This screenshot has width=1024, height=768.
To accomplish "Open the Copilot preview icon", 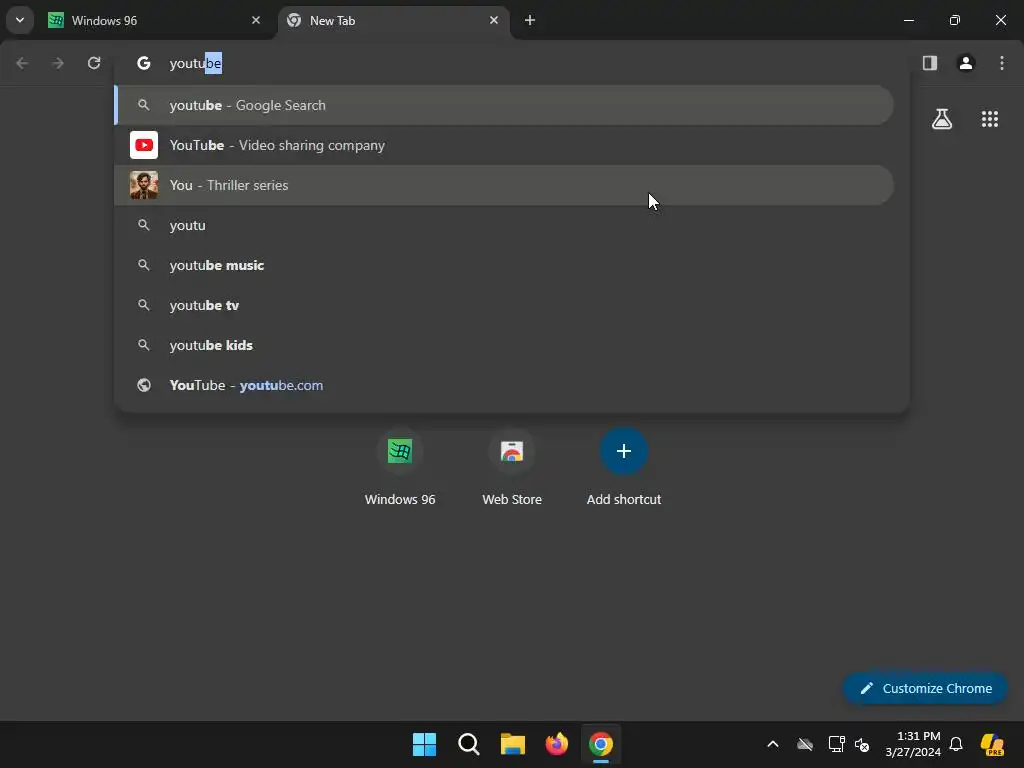I will [x=992, y=744].
